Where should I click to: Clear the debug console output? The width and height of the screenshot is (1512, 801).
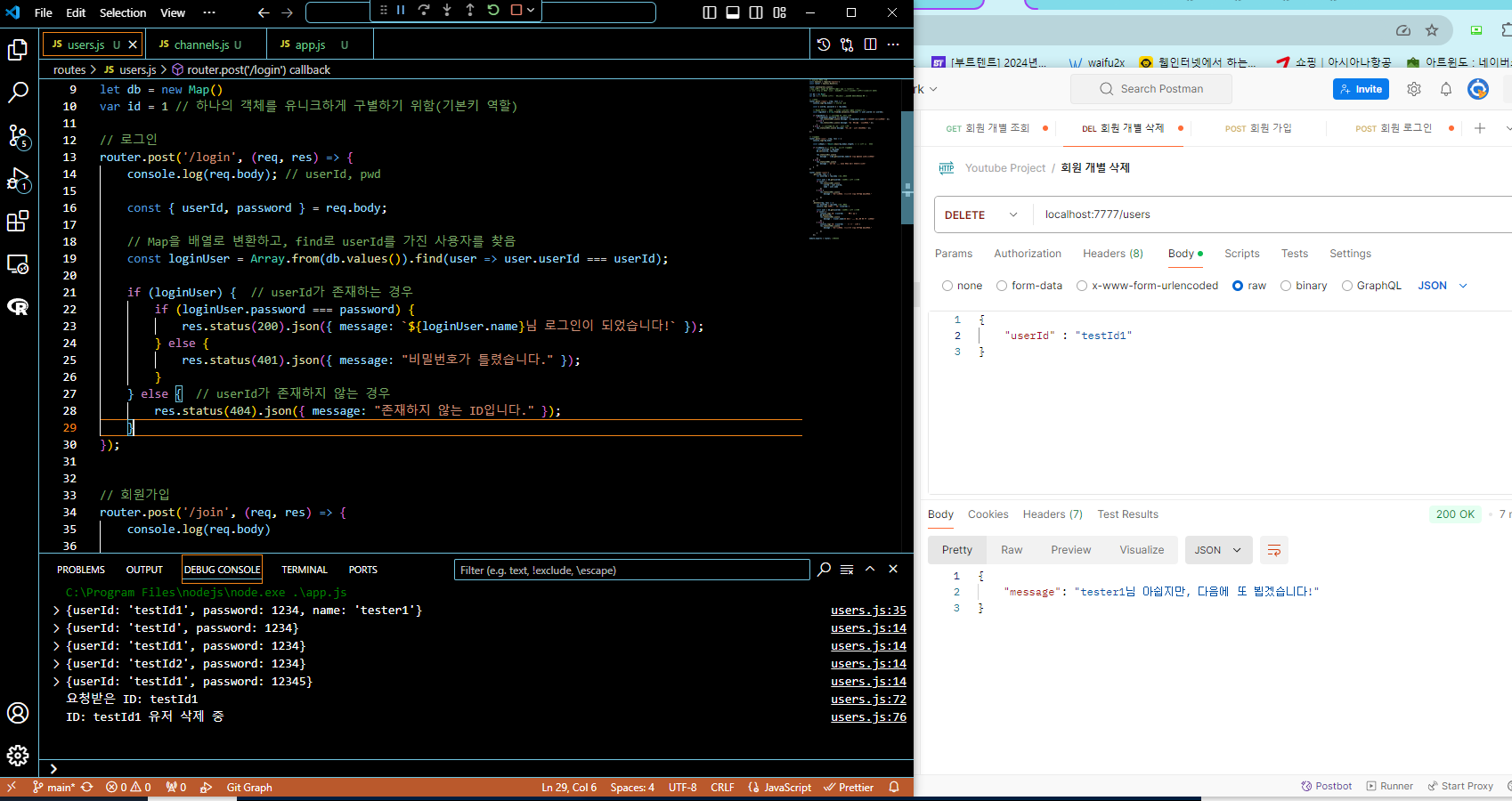pyautogui.click(x=847, y=570)
